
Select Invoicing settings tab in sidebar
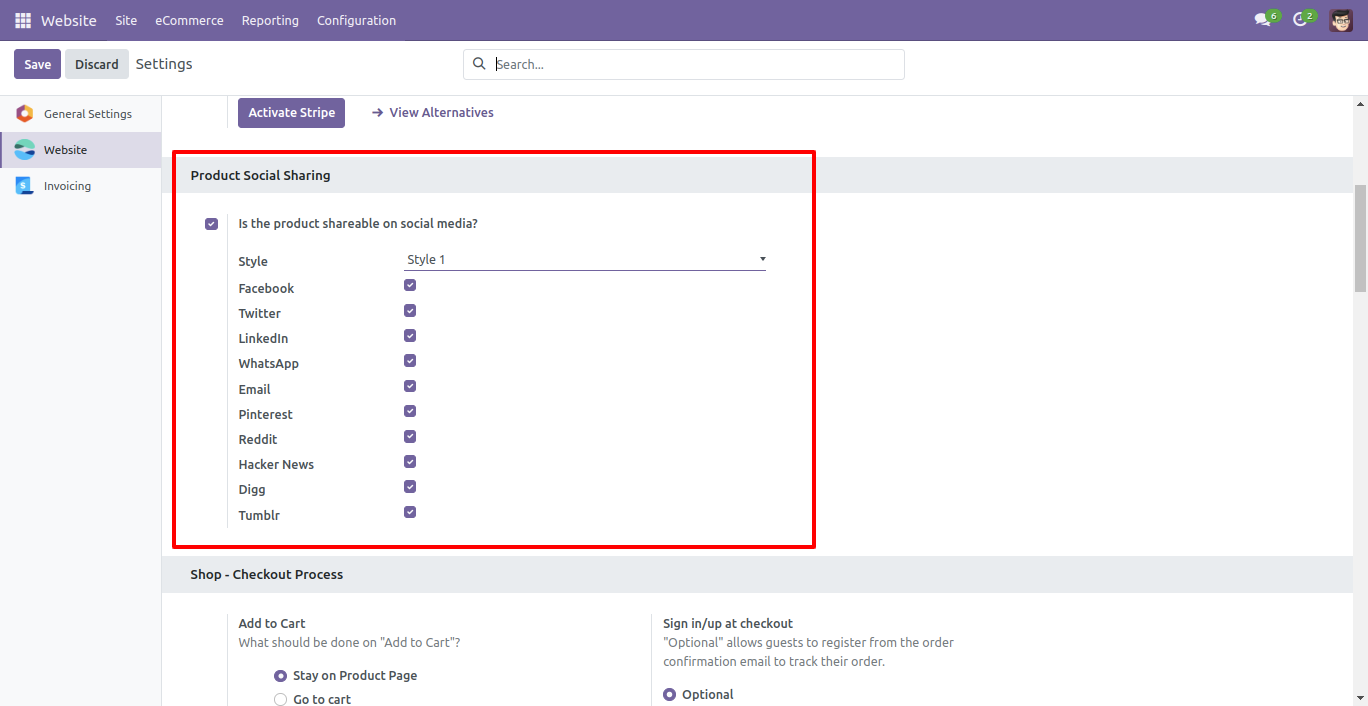(80, 186)
